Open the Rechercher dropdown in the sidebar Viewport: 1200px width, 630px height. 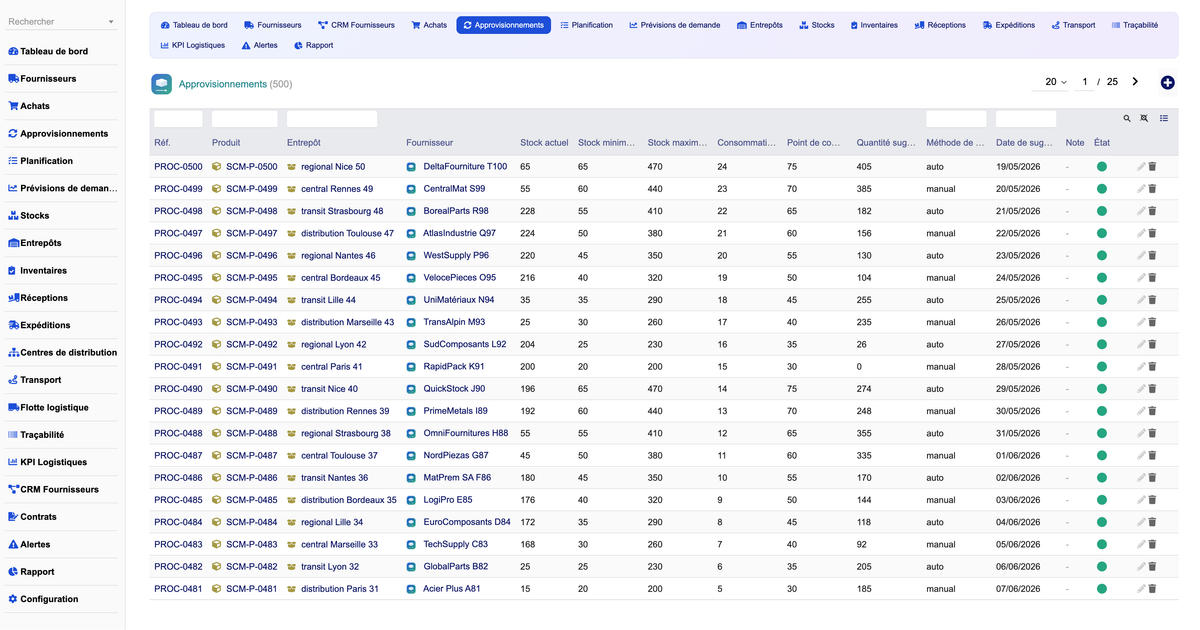[x=62, y=21]
